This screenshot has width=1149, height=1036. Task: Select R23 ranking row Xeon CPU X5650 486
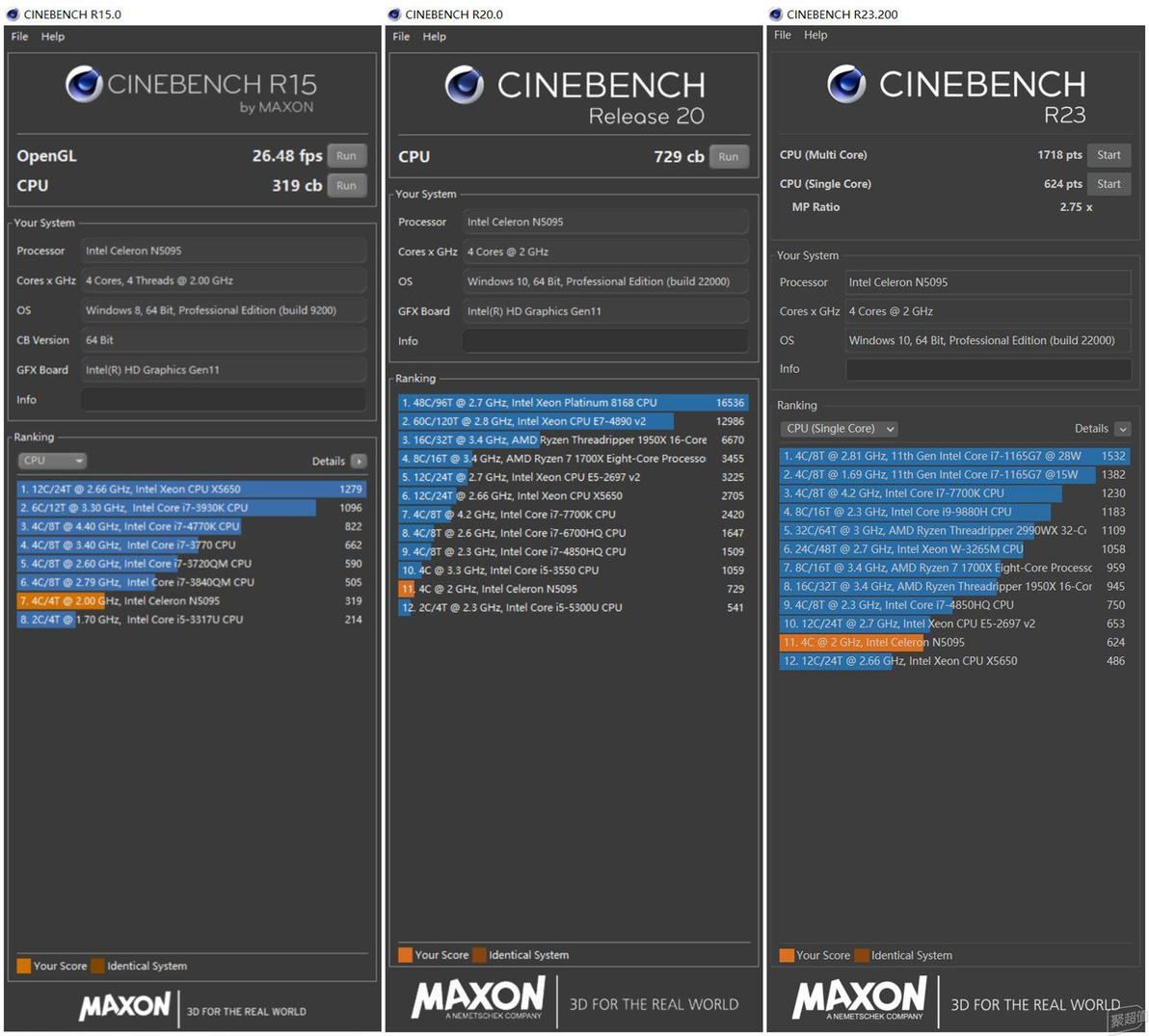955,661
